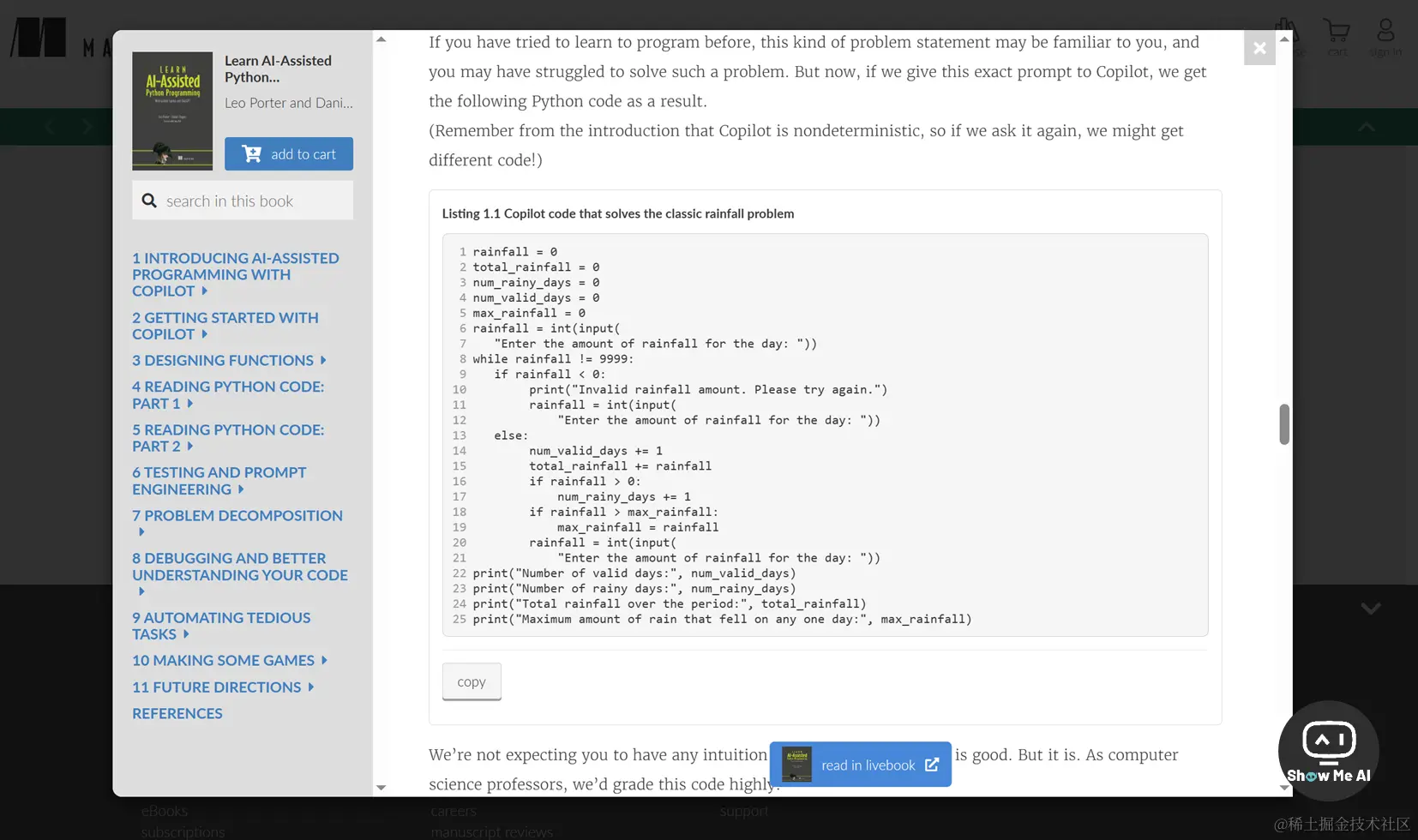
Task: Click the cart icon inside add to cart
Action: click(252, 153)
